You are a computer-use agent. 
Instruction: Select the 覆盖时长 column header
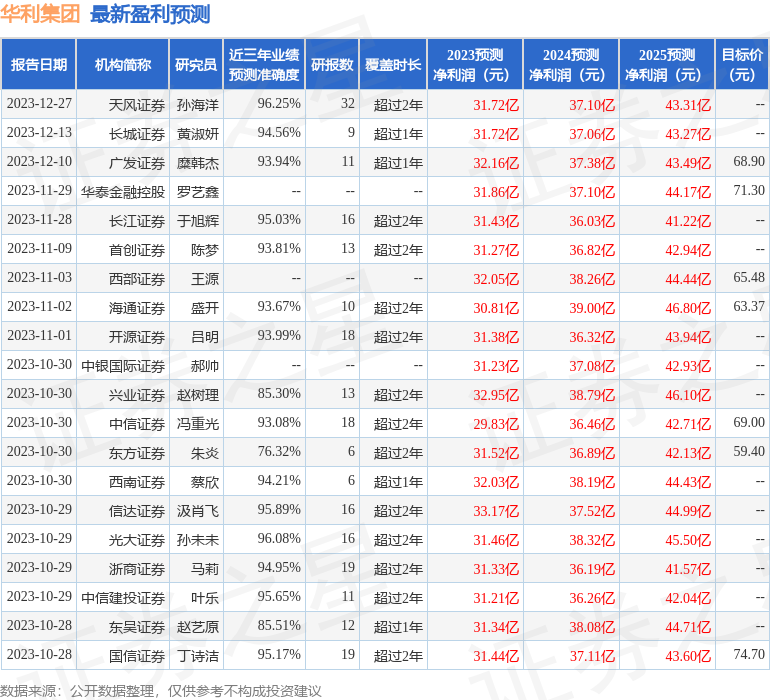[x=393, y=64]
